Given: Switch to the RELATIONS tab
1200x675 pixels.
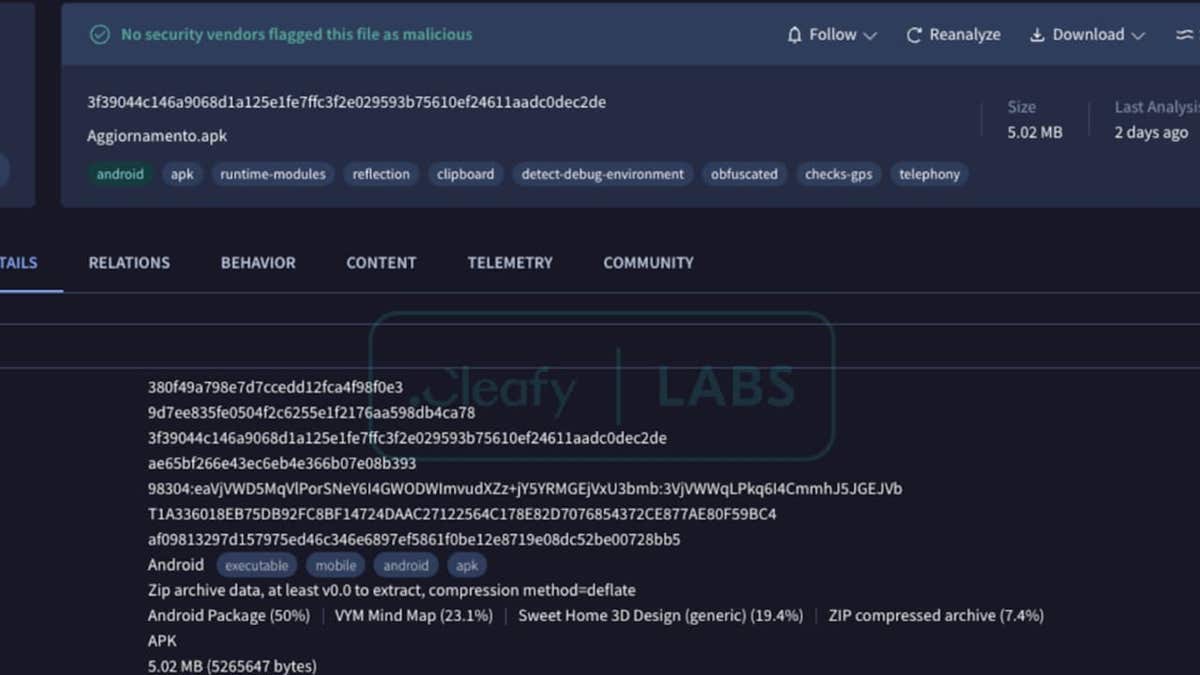Looking at the screenshot, I should 129,263.
